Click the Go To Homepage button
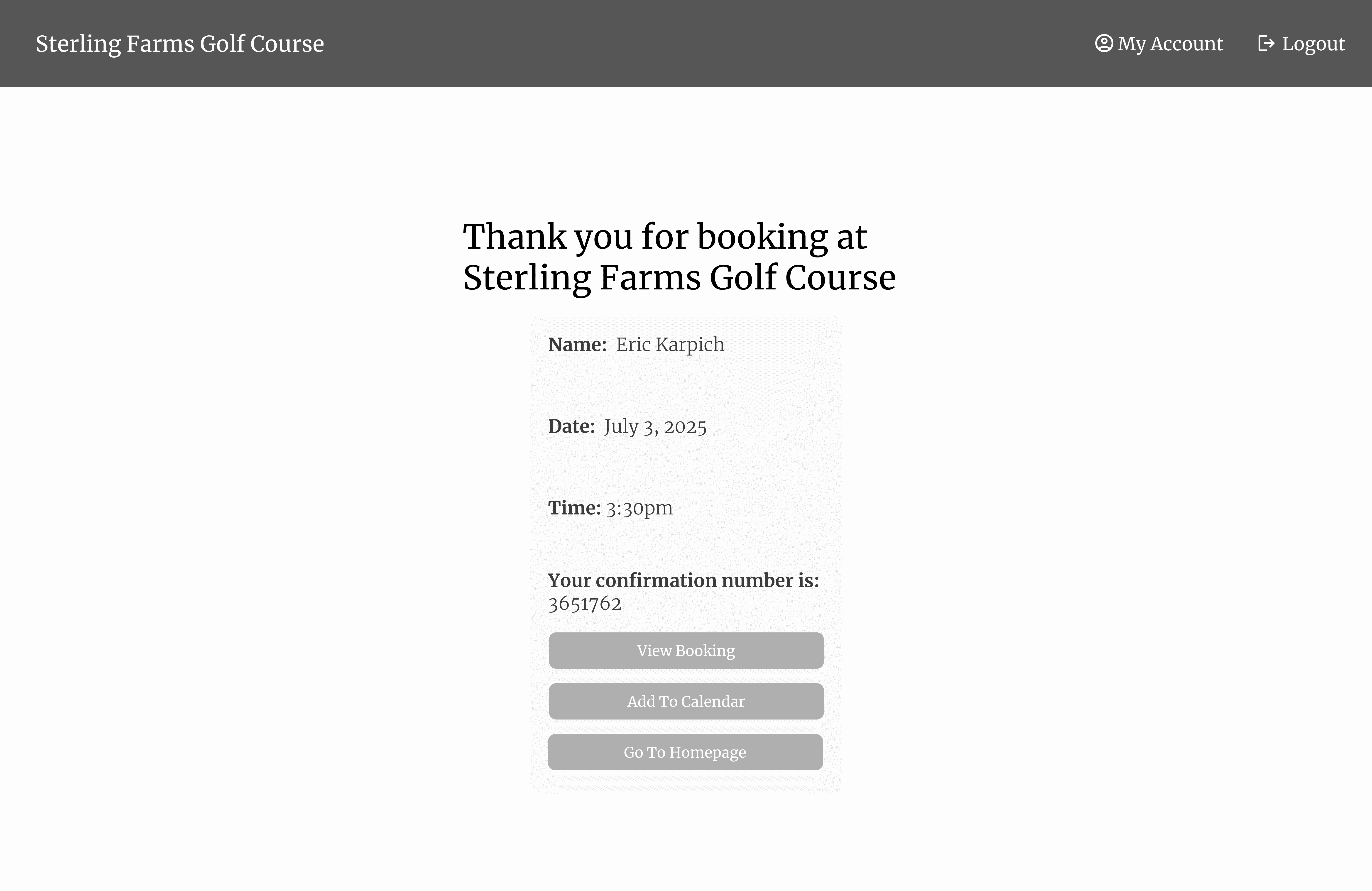 pos(685,752)
